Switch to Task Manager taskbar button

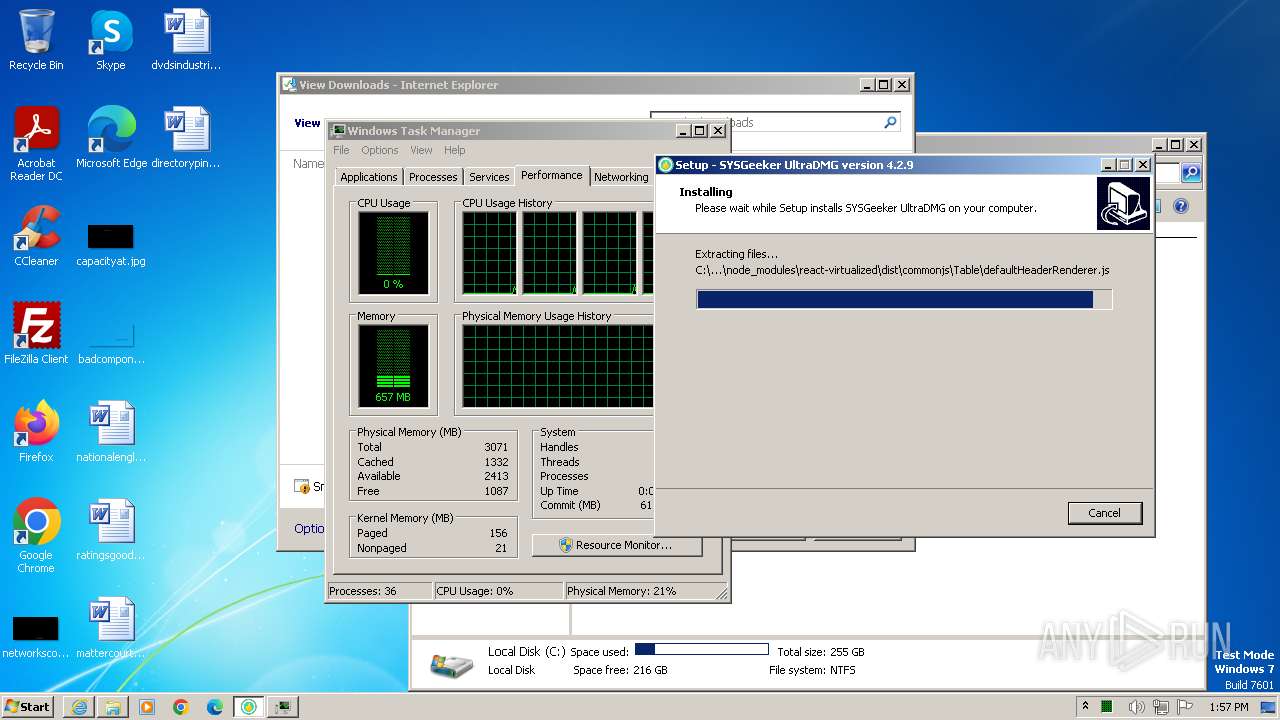click(283, 707)
